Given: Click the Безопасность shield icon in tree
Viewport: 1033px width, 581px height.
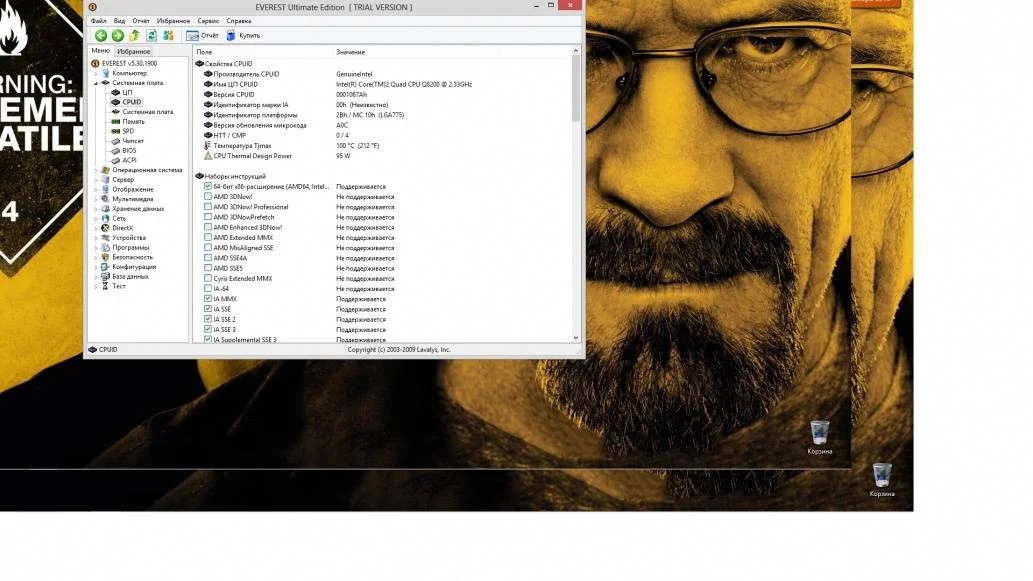Looking at the screenshot, I should pyautogui.click(x=105, y=257).
